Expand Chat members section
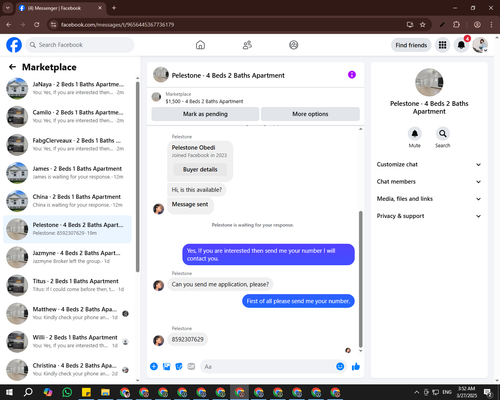 coord(429,182)
